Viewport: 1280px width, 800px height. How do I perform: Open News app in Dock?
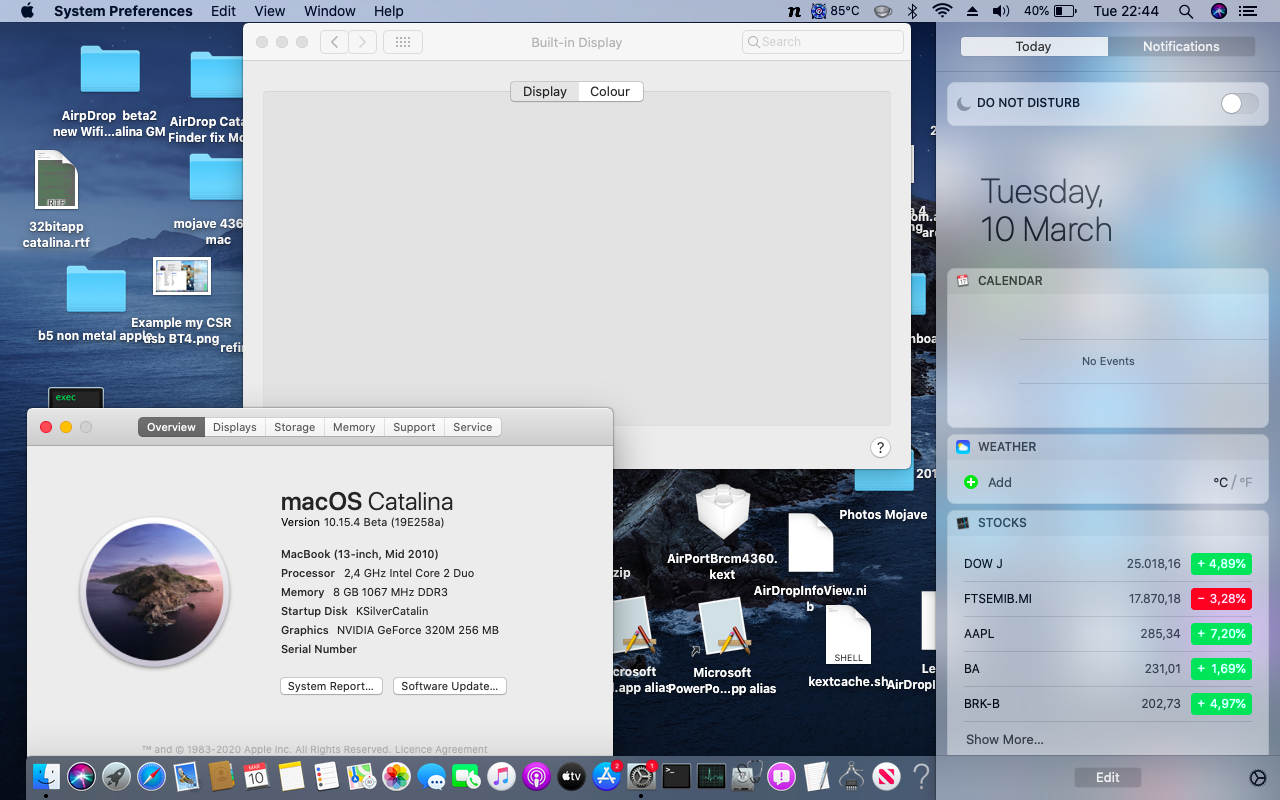[886, 776]
